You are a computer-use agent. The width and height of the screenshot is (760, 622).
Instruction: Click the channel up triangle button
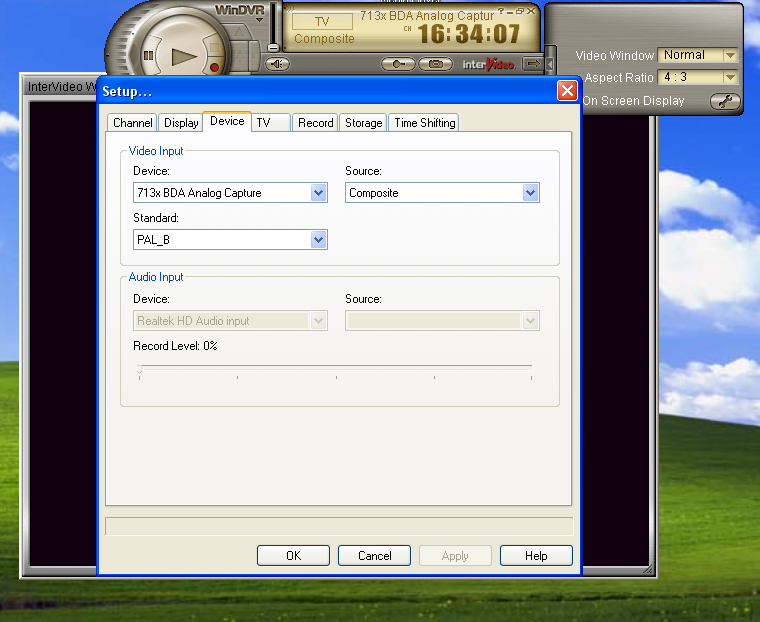(239, 33)
